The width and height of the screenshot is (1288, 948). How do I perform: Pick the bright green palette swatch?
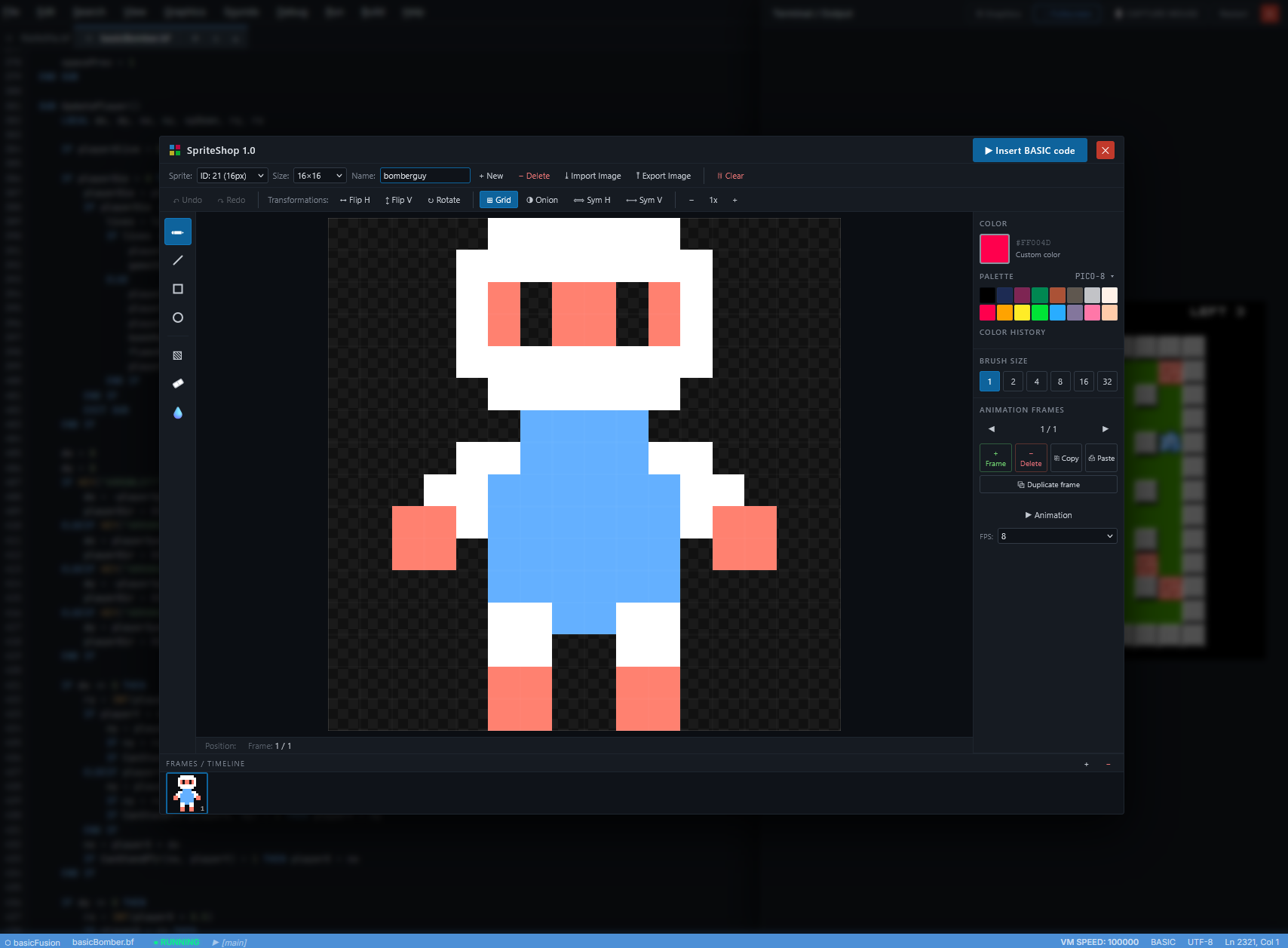[x=1040, y=312]
